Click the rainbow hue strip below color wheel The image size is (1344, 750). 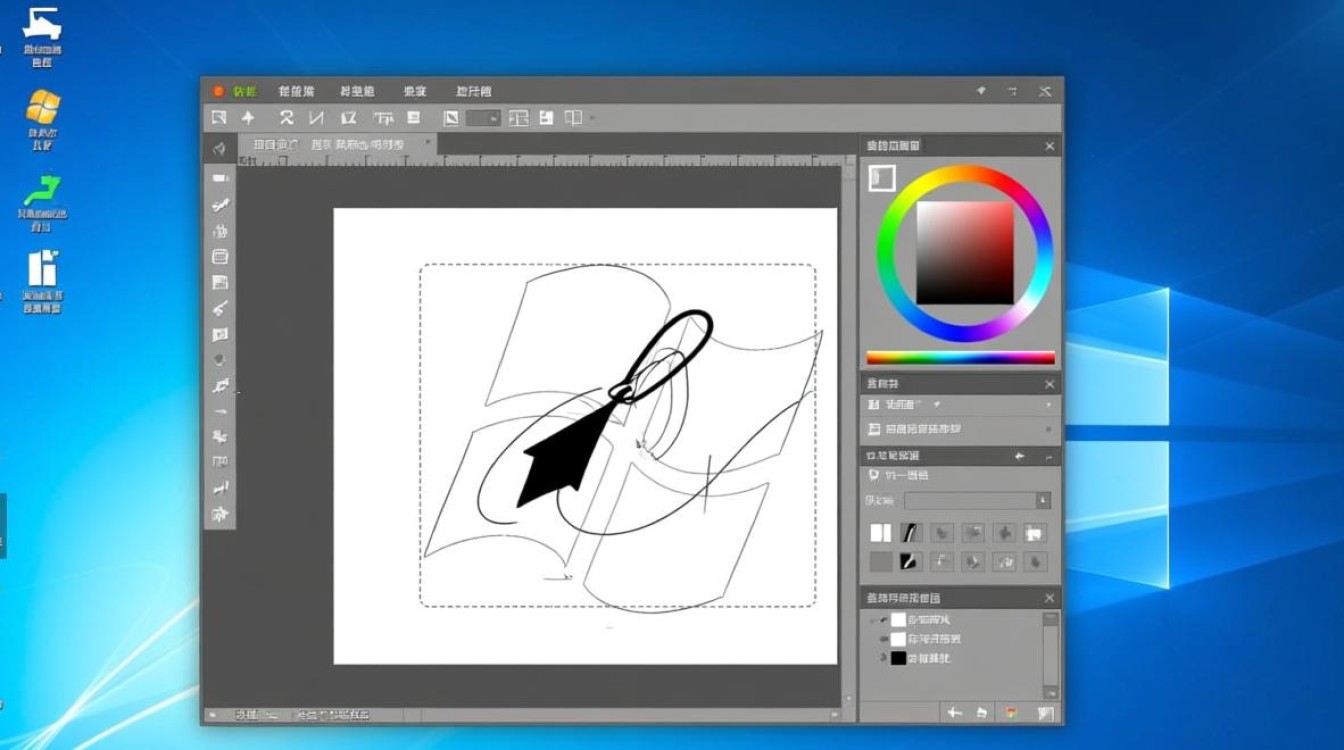960,358
